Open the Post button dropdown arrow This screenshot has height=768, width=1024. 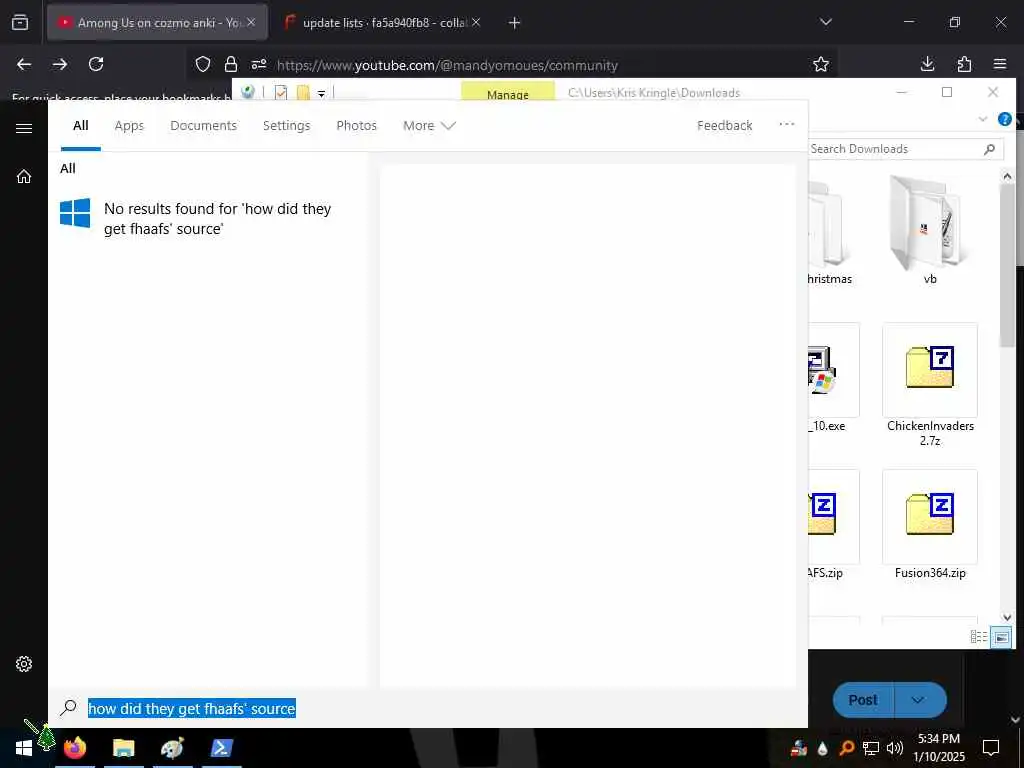tap(919, 700)
